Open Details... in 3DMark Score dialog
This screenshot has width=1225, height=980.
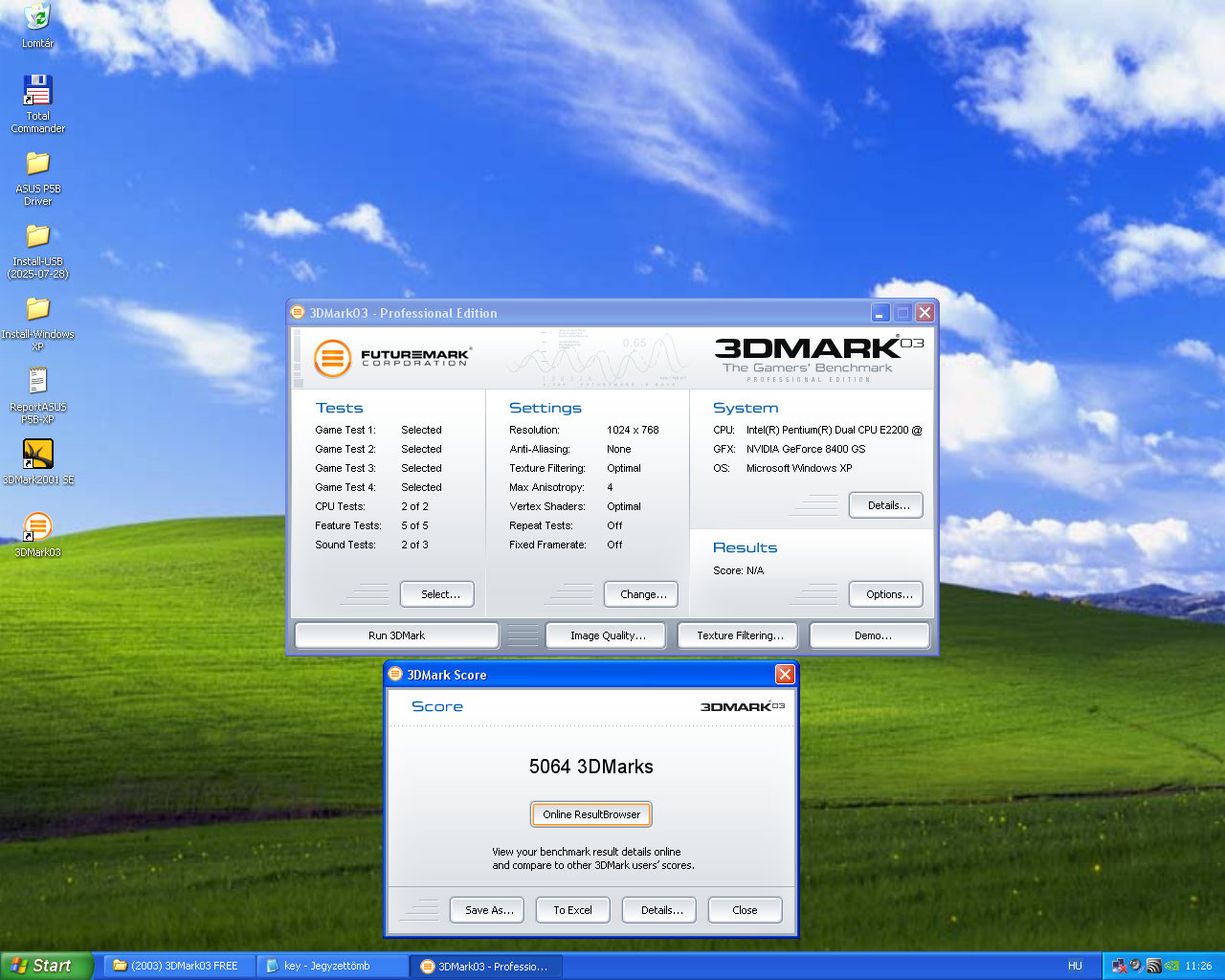tap(661, 910)
